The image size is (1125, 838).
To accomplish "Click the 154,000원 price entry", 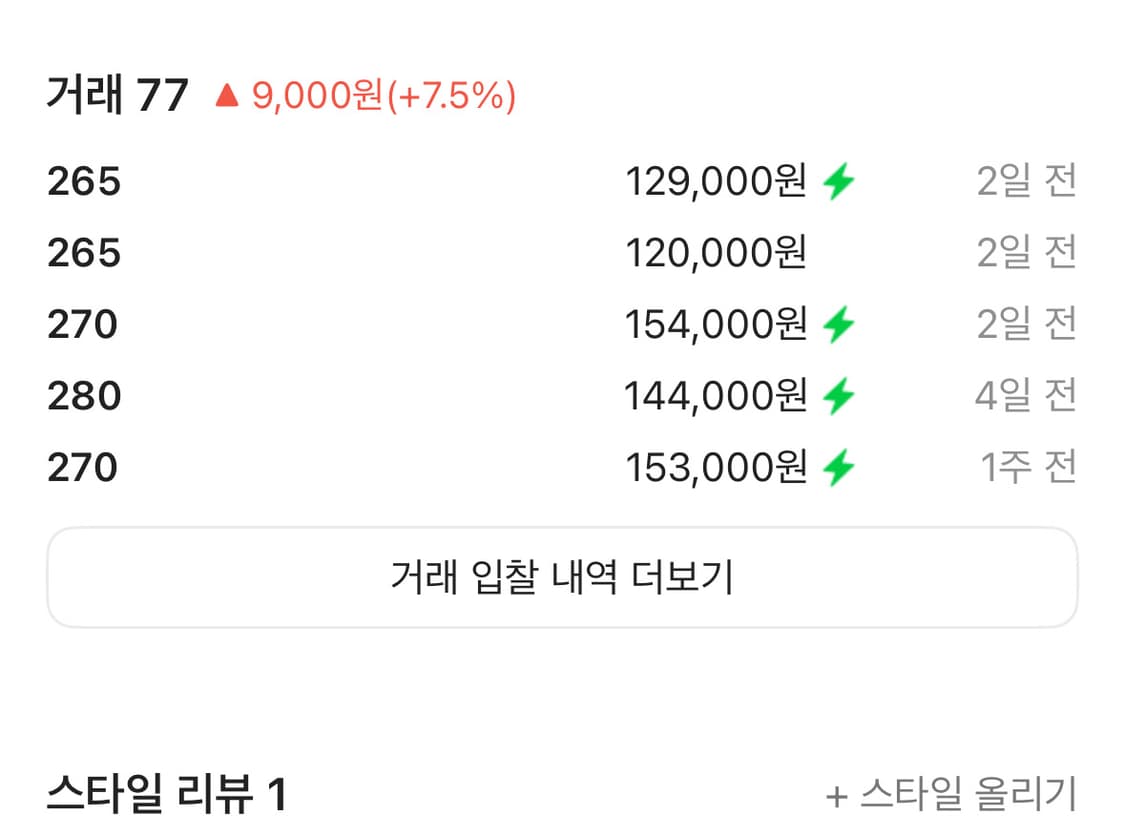I will click(x=718, y=323).
